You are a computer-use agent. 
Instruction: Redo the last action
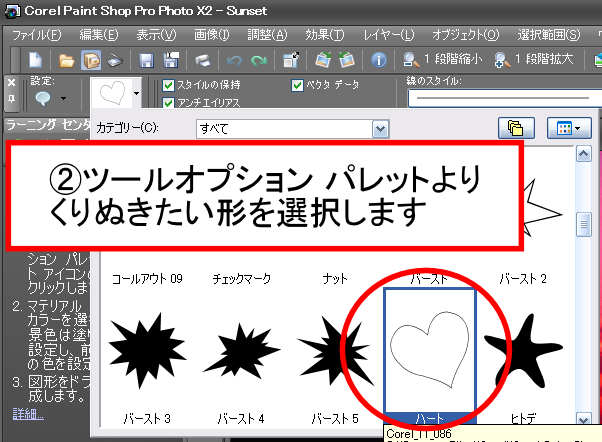click(x=259, y=60)
